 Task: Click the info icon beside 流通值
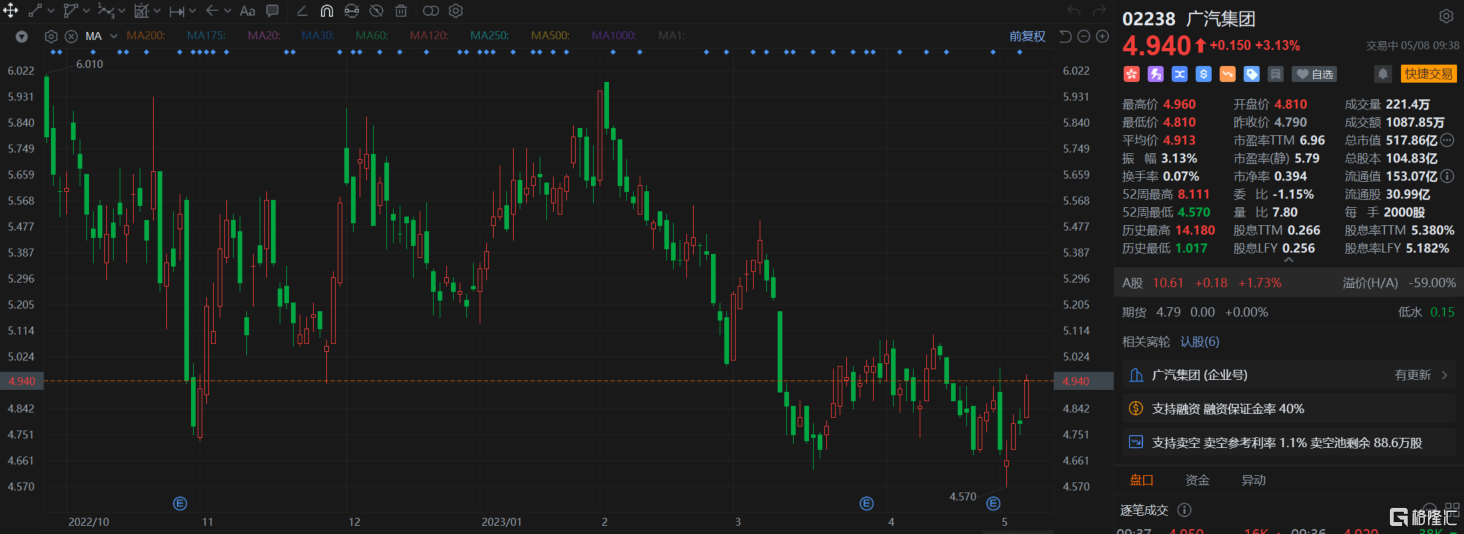1449,177
